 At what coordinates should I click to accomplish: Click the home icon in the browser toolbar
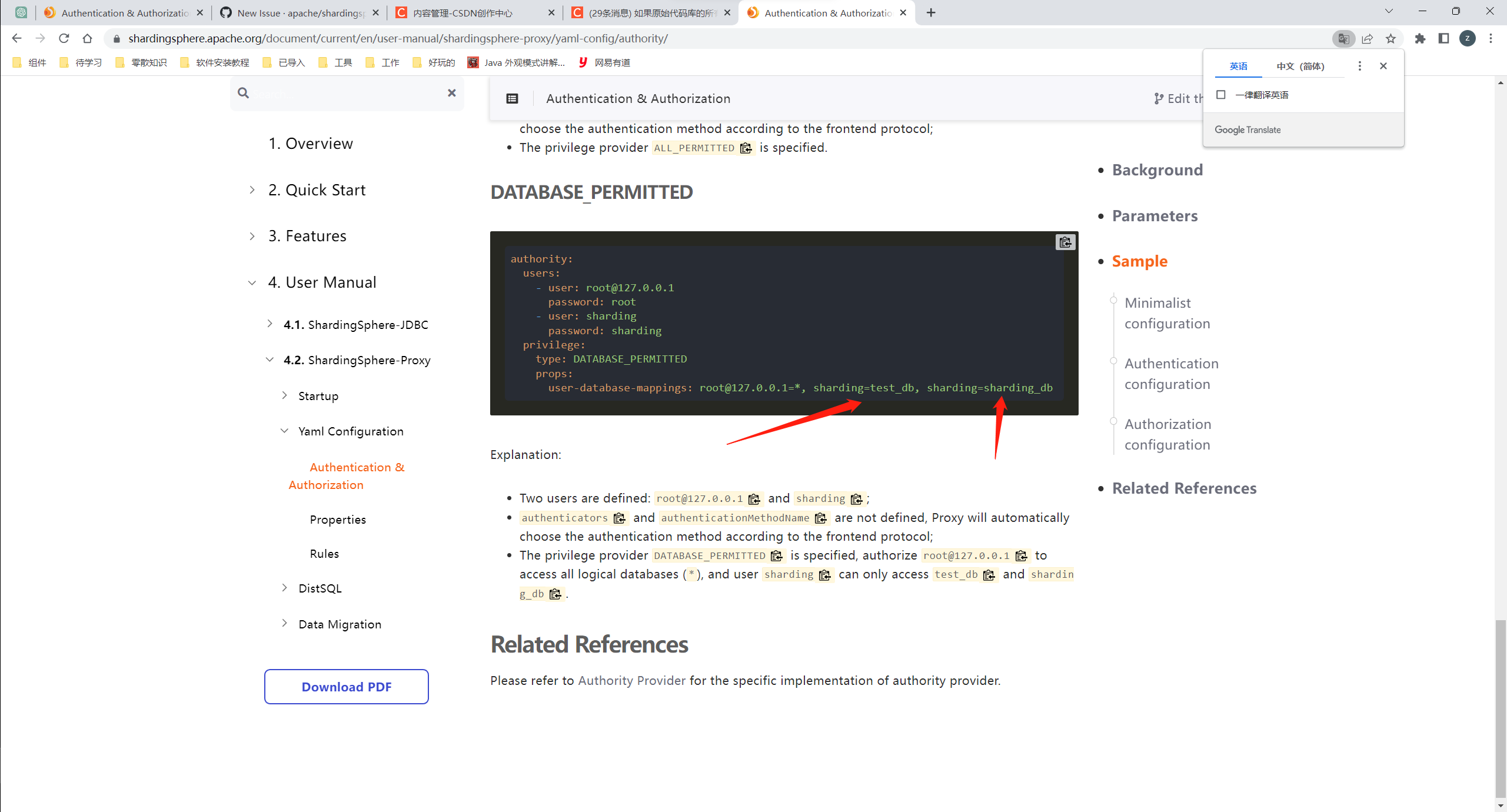88,38
